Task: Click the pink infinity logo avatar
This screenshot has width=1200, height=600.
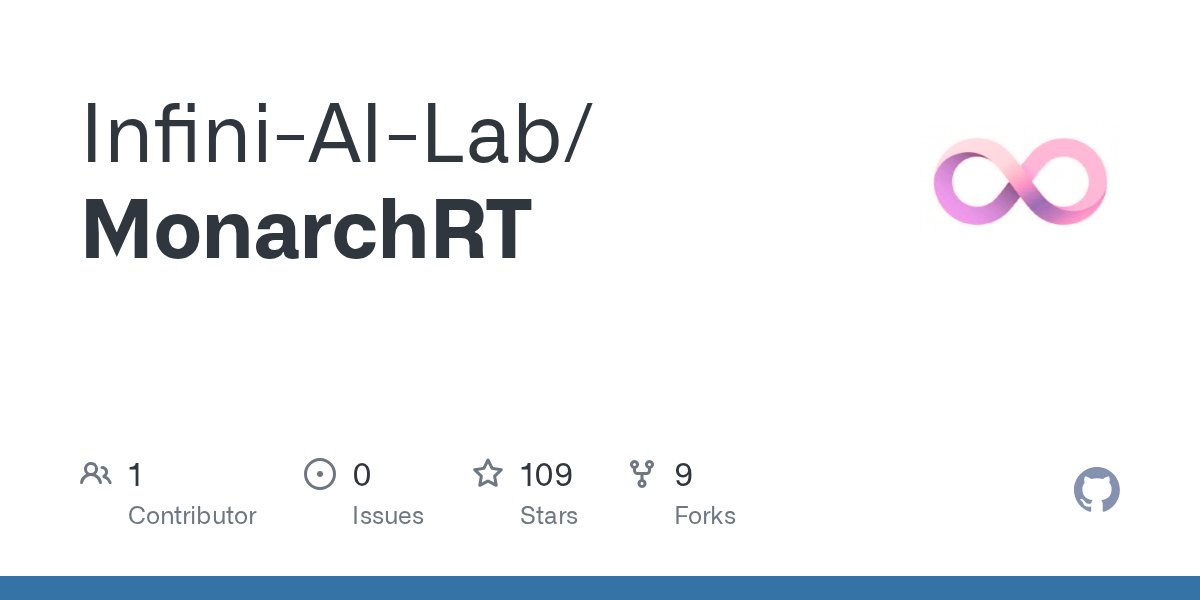Action: tap(1020, 181)
